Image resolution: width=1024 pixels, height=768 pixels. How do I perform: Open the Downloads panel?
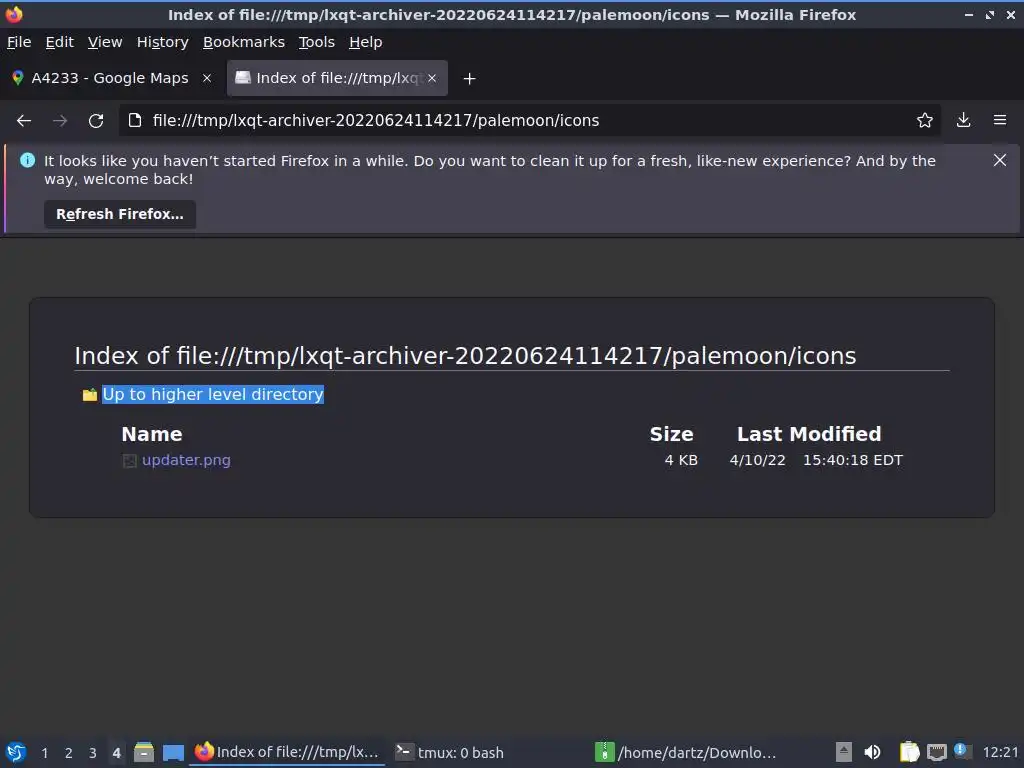coord(963,120)
